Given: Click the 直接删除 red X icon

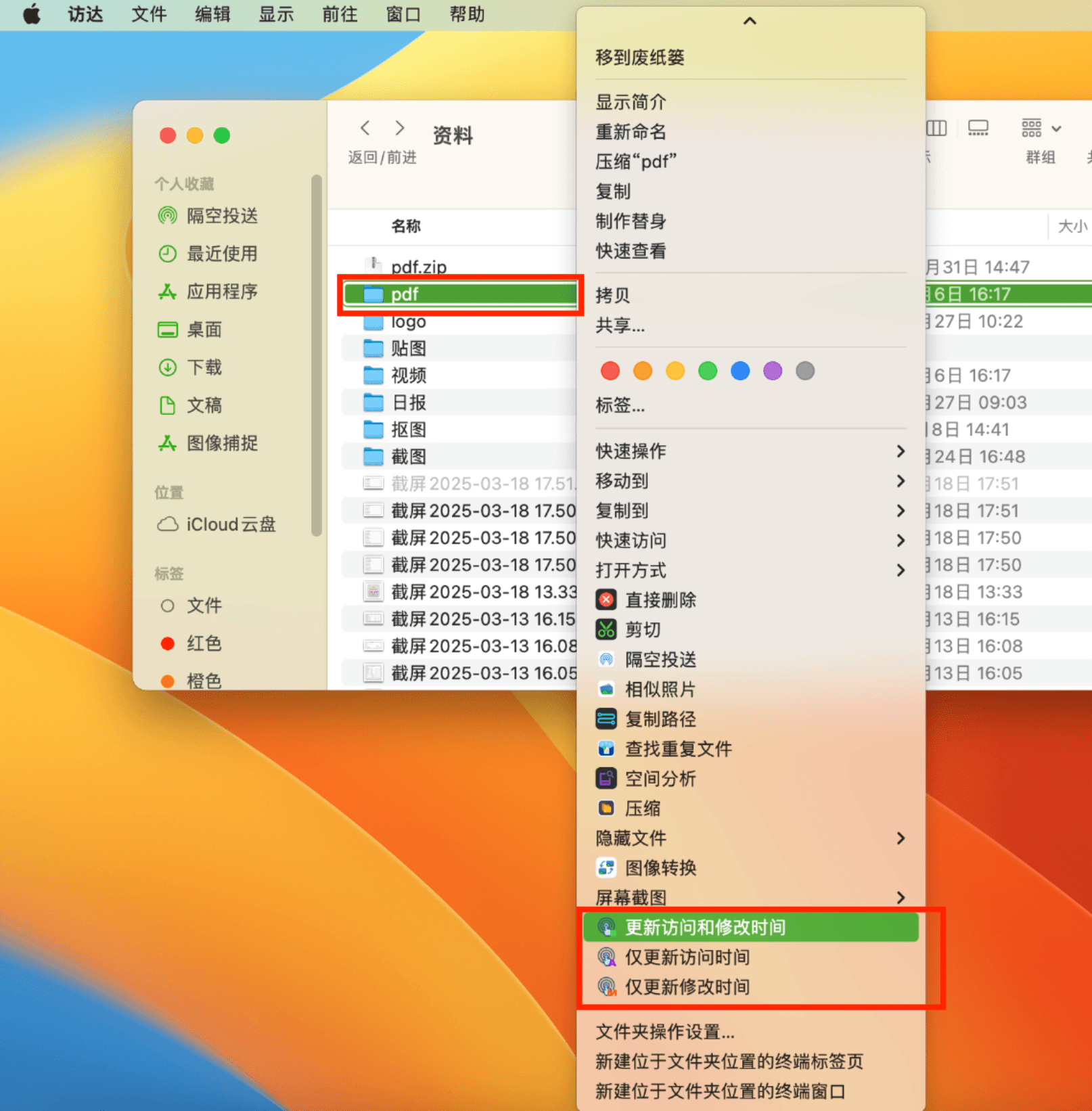Looking at the screenshot, I should point(606,600).
